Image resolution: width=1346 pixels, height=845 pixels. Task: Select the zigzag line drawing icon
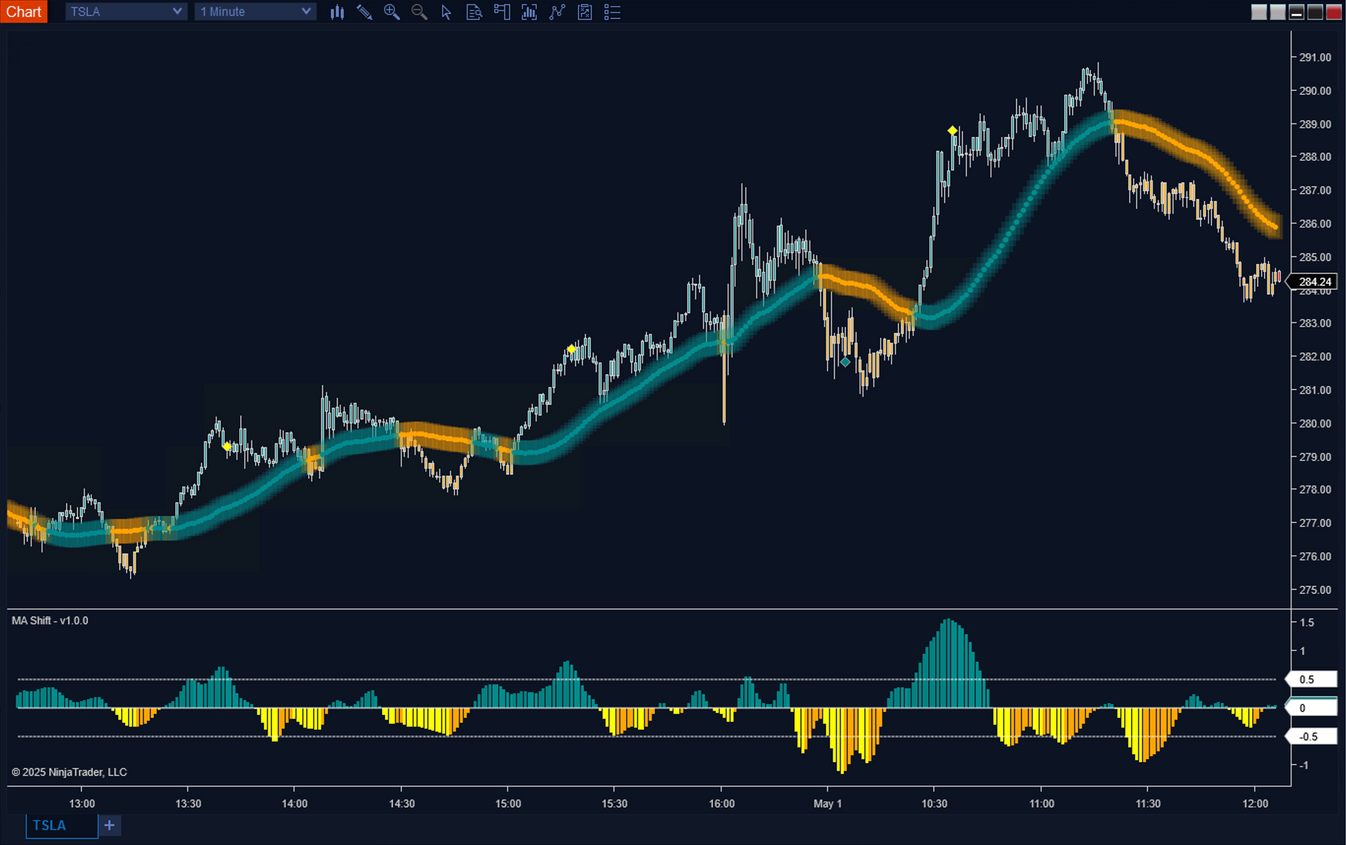coord(557,12)
